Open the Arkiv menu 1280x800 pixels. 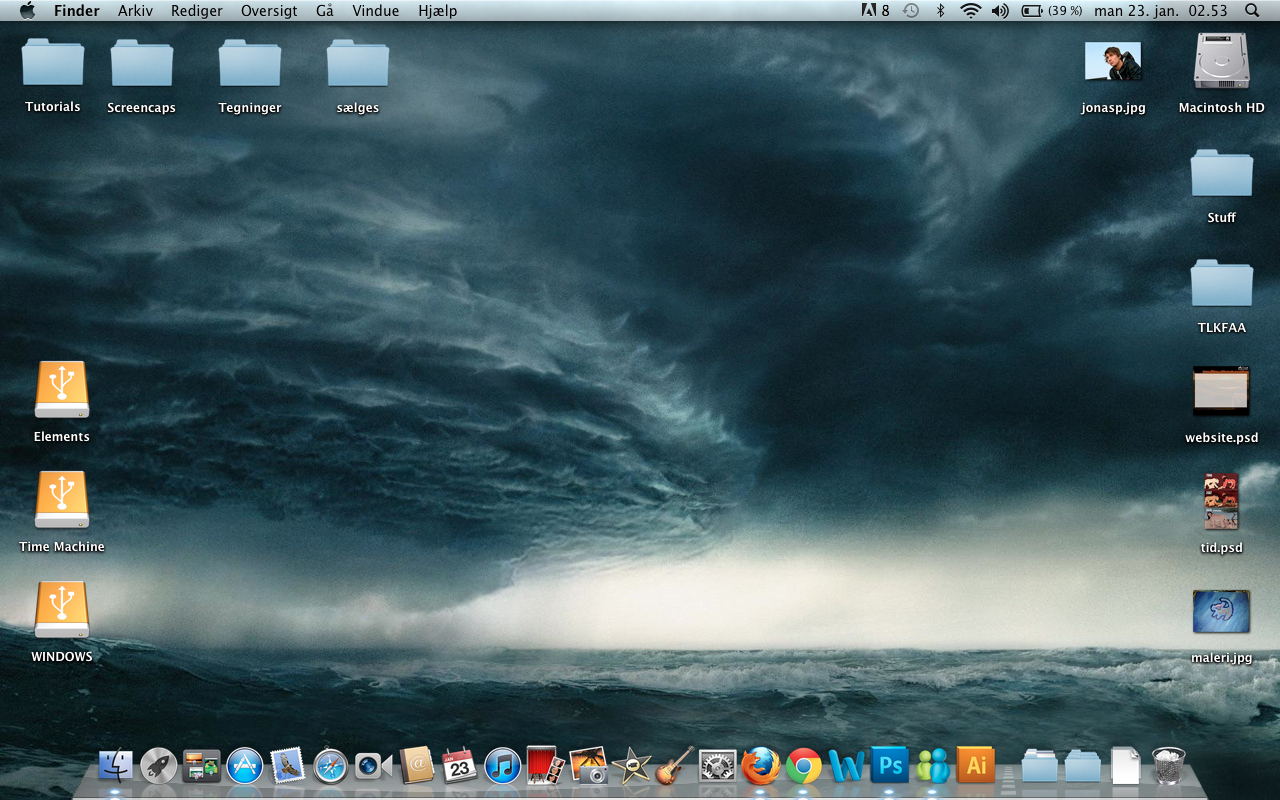coord(135,11)
